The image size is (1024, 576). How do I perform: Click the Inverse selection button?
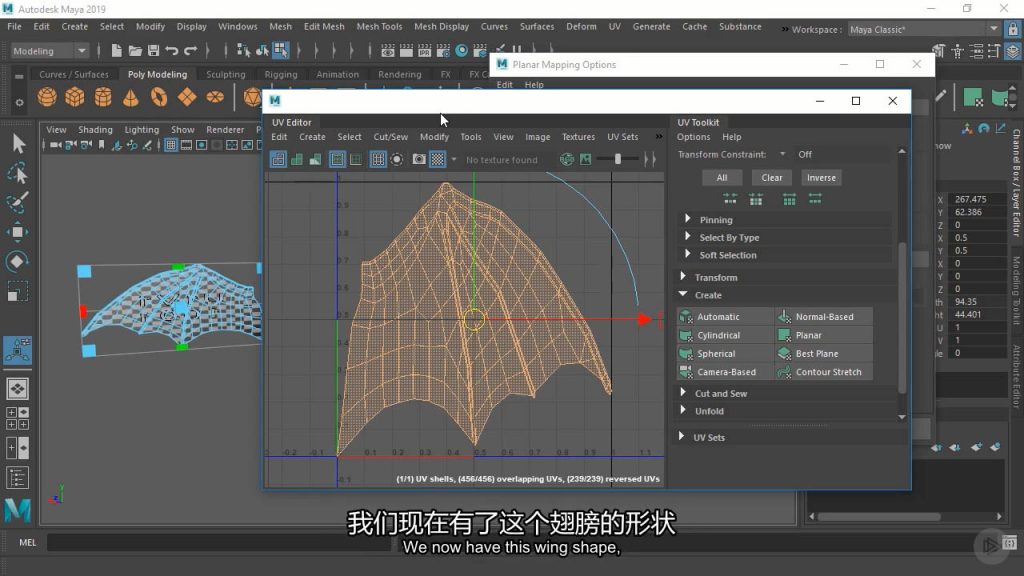[821, 178]
